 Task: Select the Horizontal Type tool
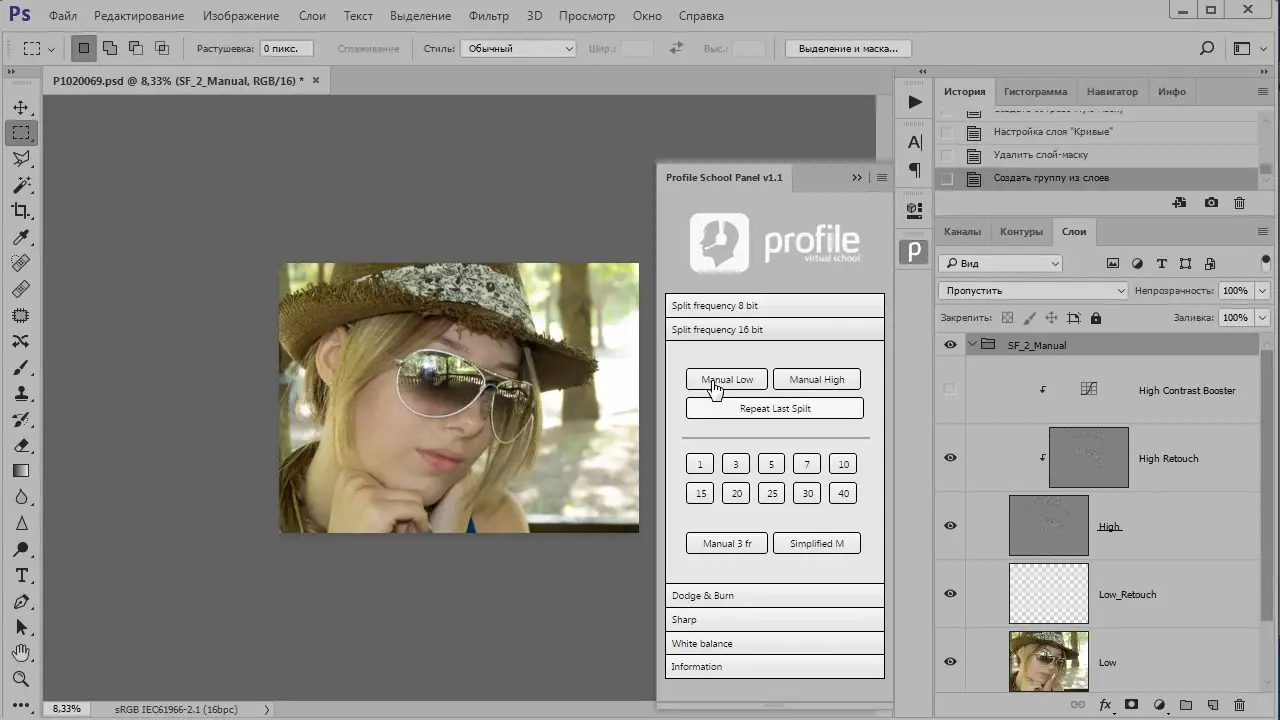[21, 575]
